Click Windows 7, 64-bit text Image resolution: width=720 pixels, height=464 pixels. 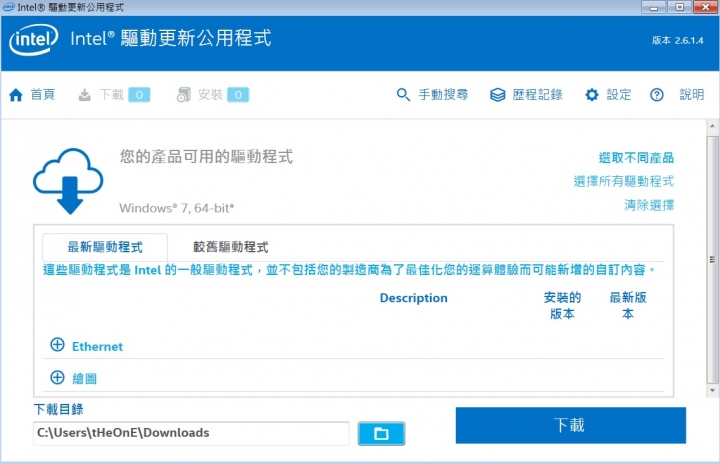177,208
